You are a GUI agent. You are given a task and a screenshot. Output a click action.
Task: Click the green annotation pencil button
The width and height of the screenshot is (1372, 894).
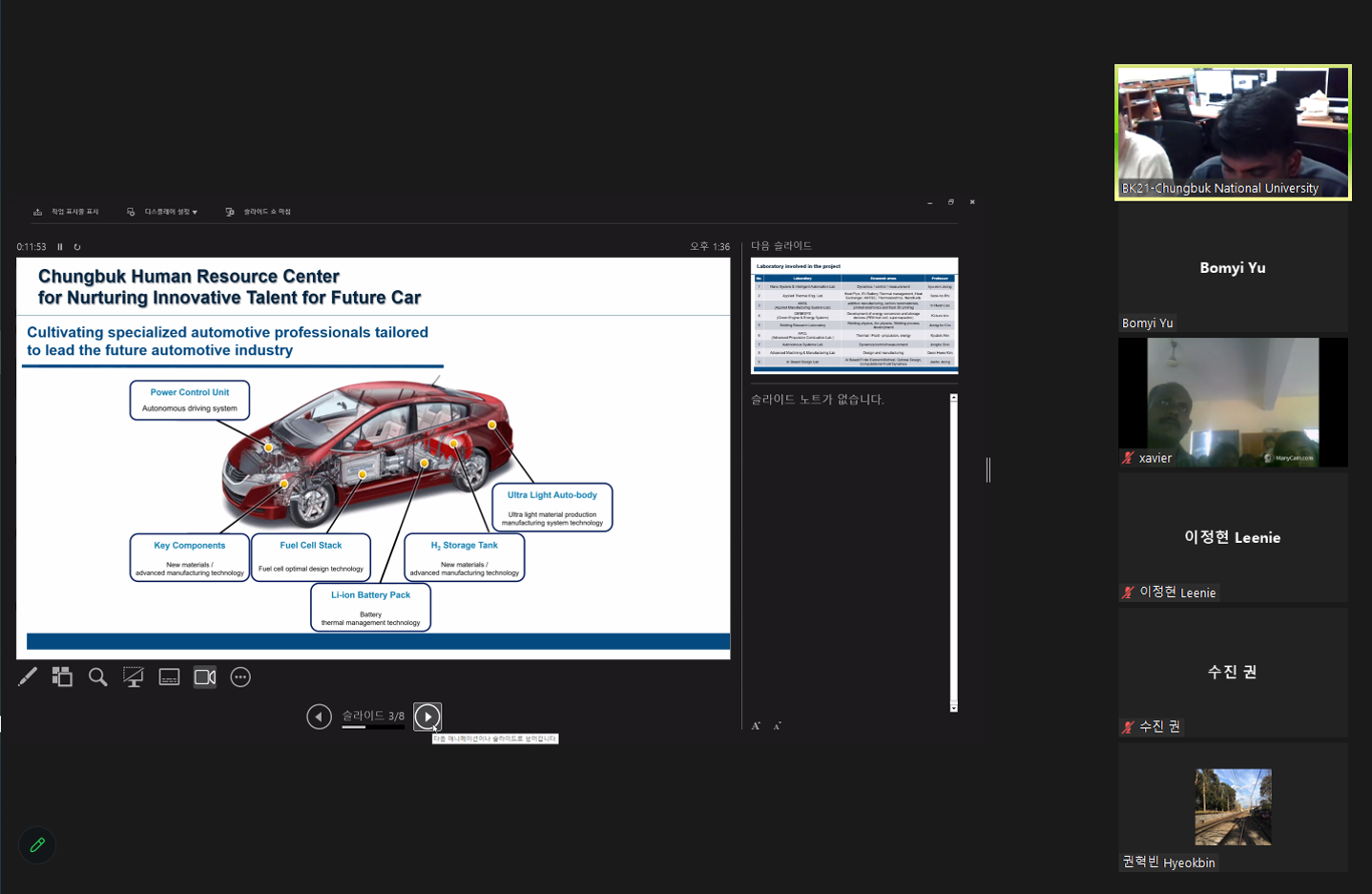(37, 845)
